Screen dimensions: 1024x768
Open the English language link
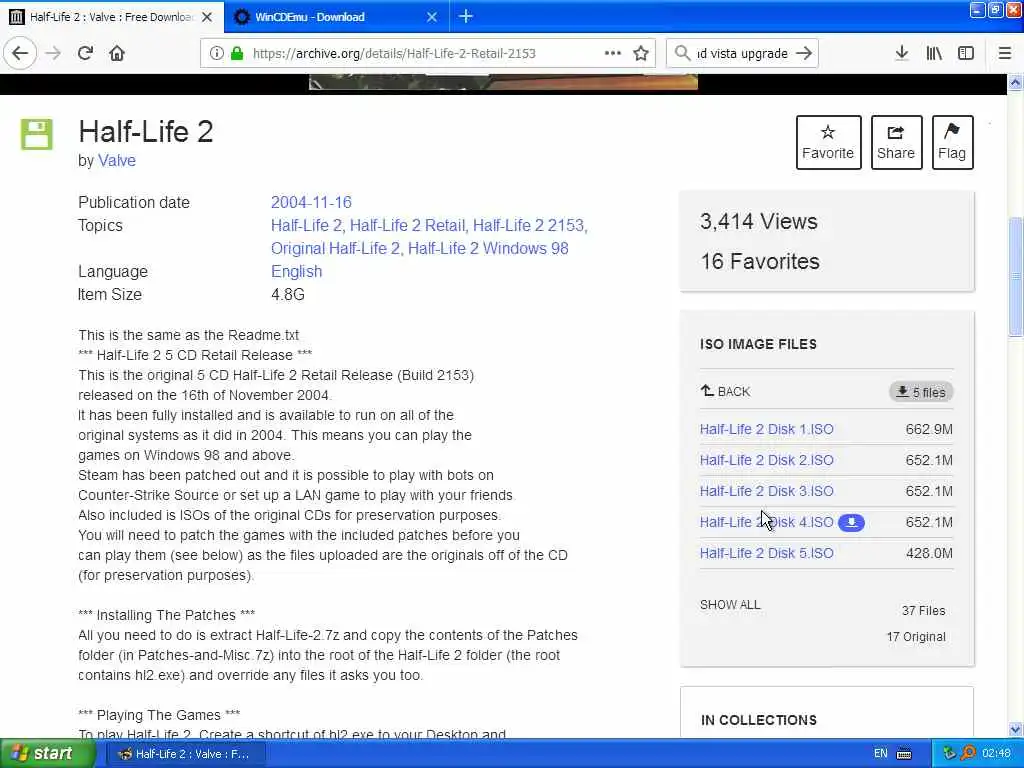coord(296,272)
